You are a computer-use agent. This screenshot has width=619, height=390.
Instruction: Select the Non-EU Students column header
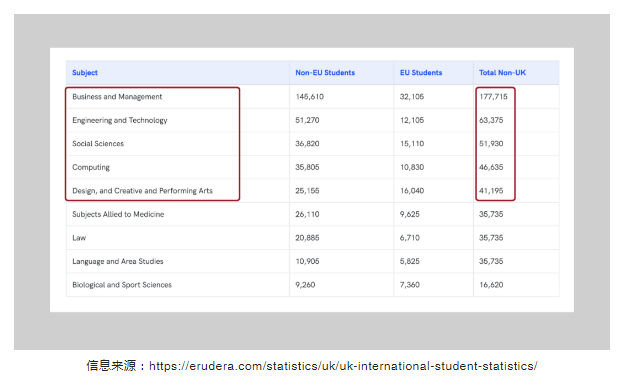(x=325, y=73)
